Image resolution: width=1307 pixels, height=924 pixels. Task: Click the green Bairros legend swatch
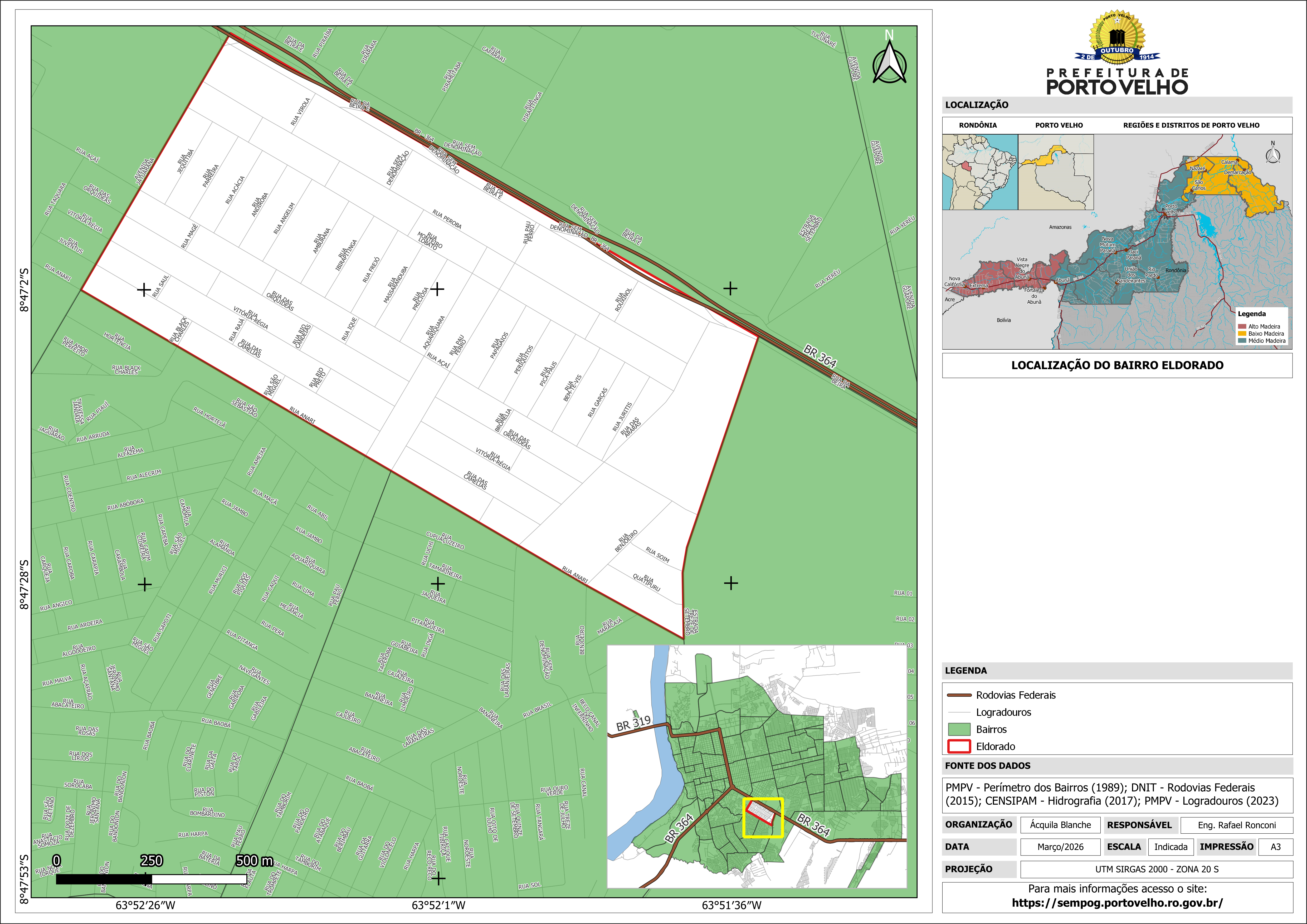point(959,729)
